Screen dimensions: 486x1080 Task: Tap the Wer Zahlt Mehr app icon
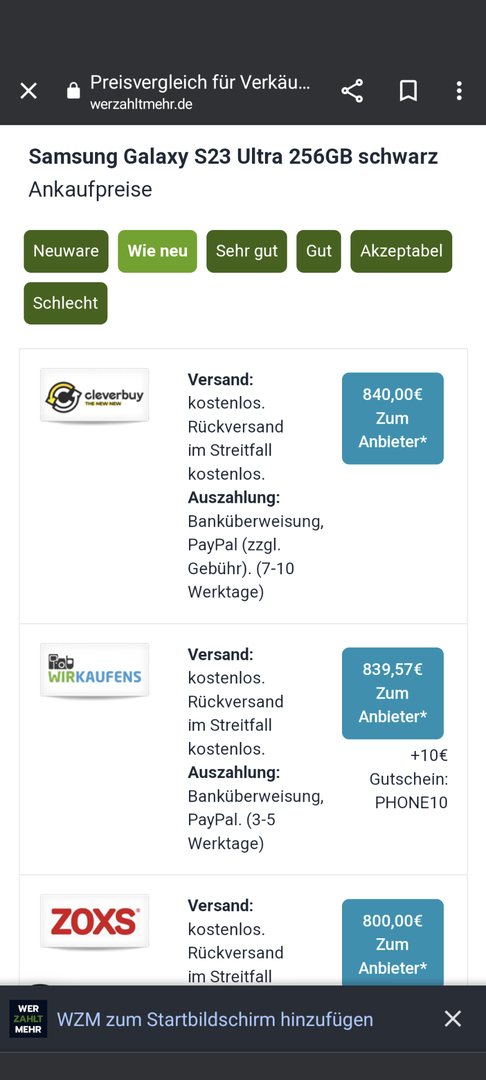pyautogui.click(x=28, y=1019)
